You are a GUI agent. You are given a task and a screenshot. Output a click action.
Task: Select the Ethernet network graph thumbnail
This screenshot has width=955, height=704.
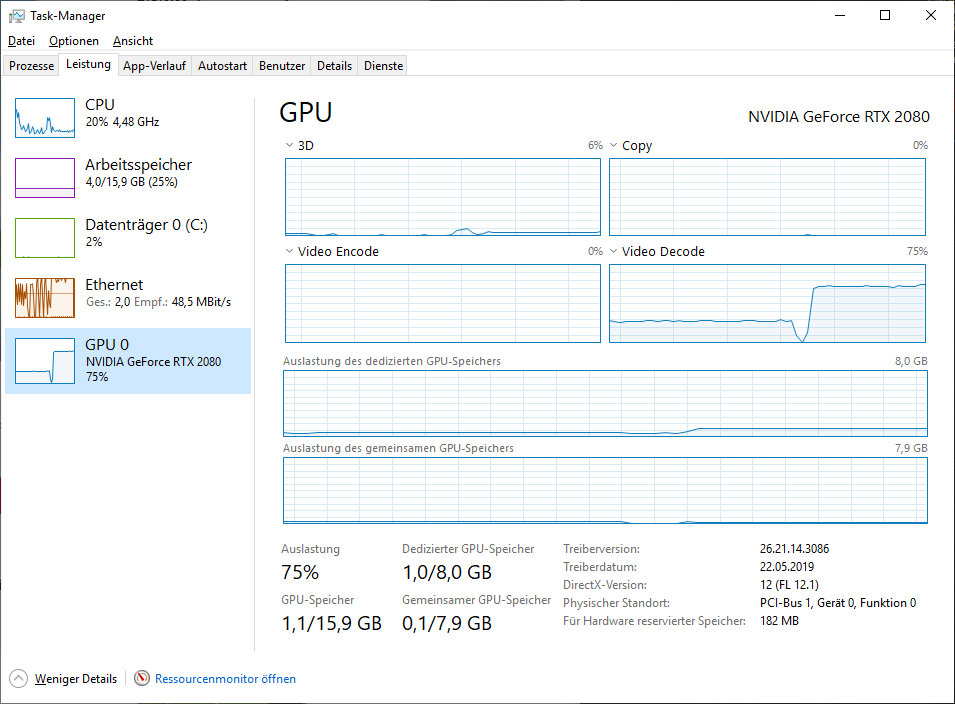tap(45, 298)
